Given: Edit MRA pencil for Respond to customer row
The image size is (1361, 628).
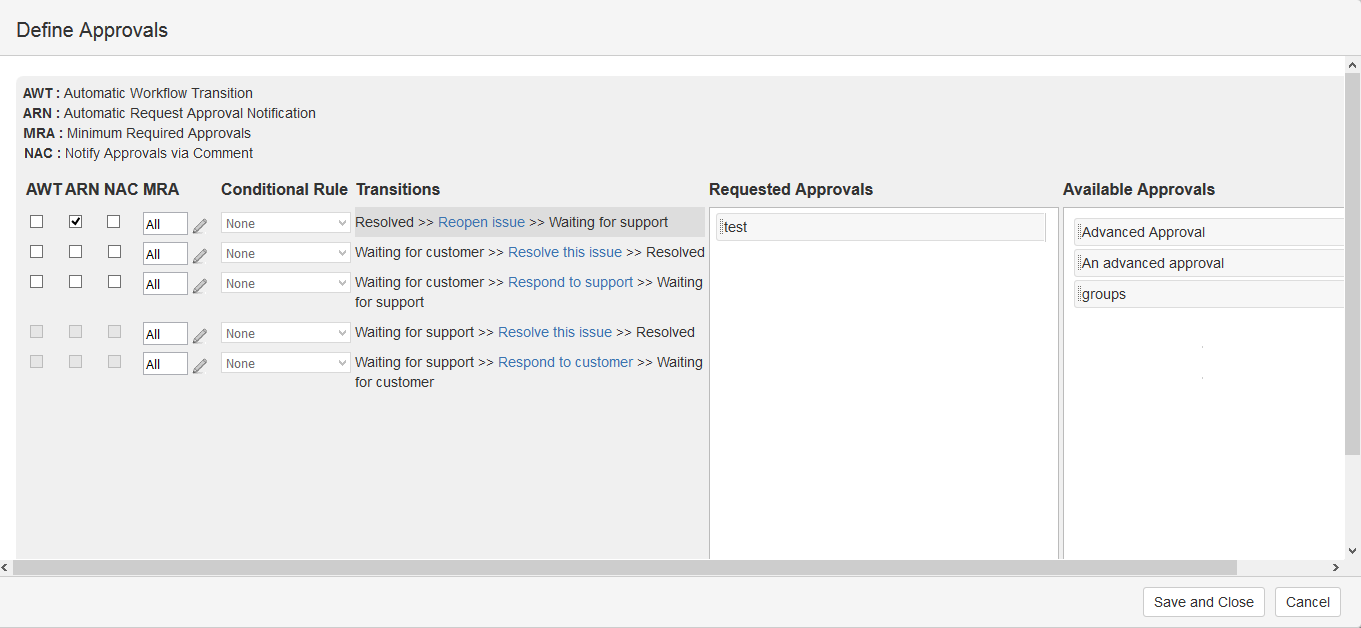Looking at the screenshot, I should (x=200, y=365).
